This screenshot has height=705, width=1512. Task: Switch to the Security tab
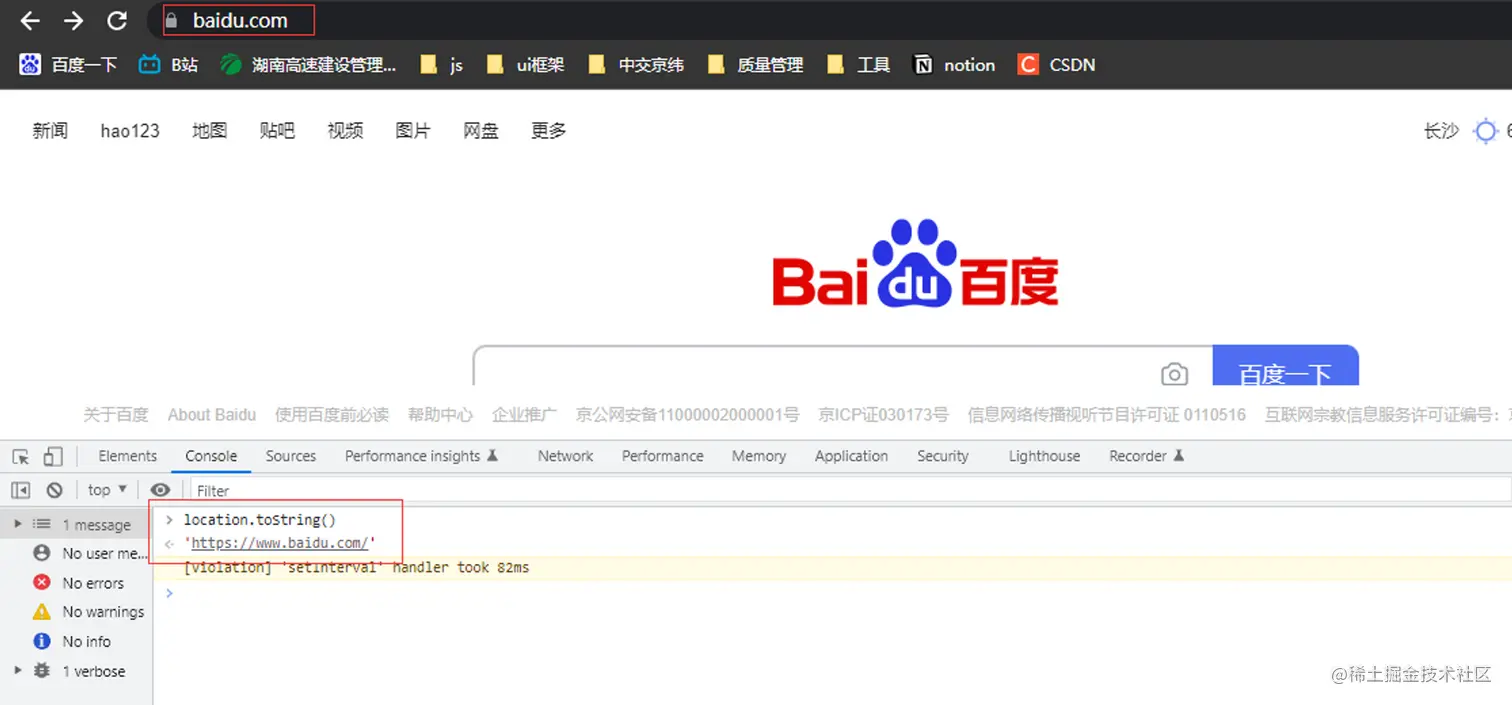(943, 456)
